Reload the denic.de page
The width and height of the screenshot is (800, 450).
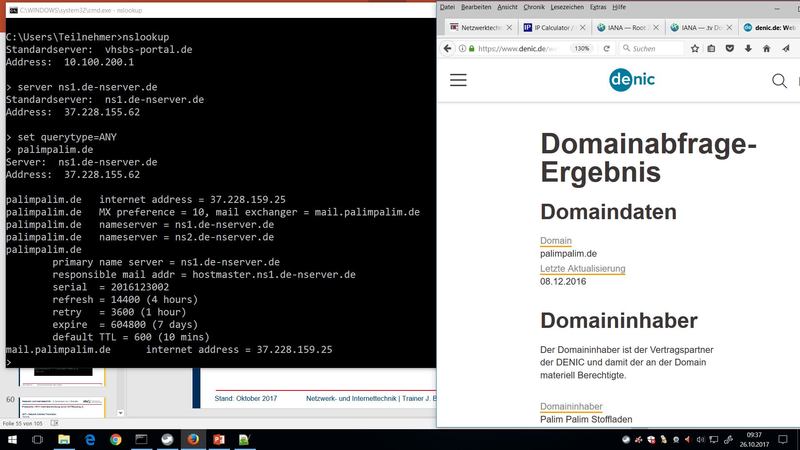click(607, 48)
